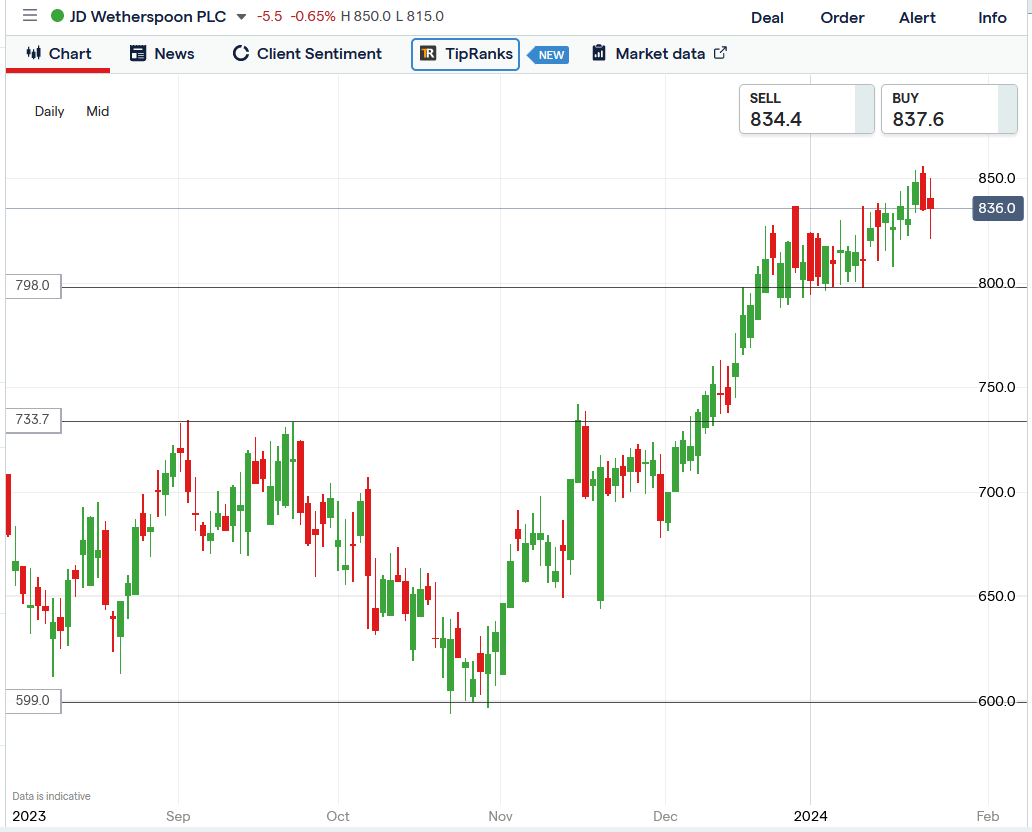Select the 599.0 horizontal line label
Screen dimensions: 1032x832
(33, 701)
